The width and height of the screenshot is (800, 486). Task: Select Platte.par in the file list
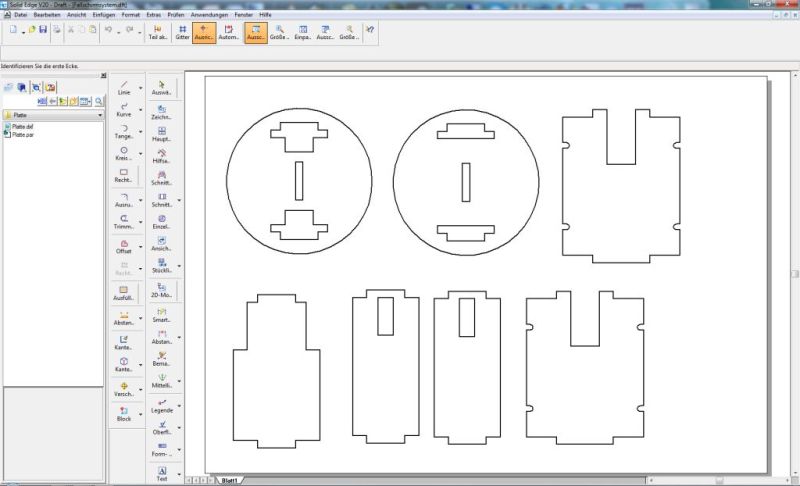coord(24,134)
